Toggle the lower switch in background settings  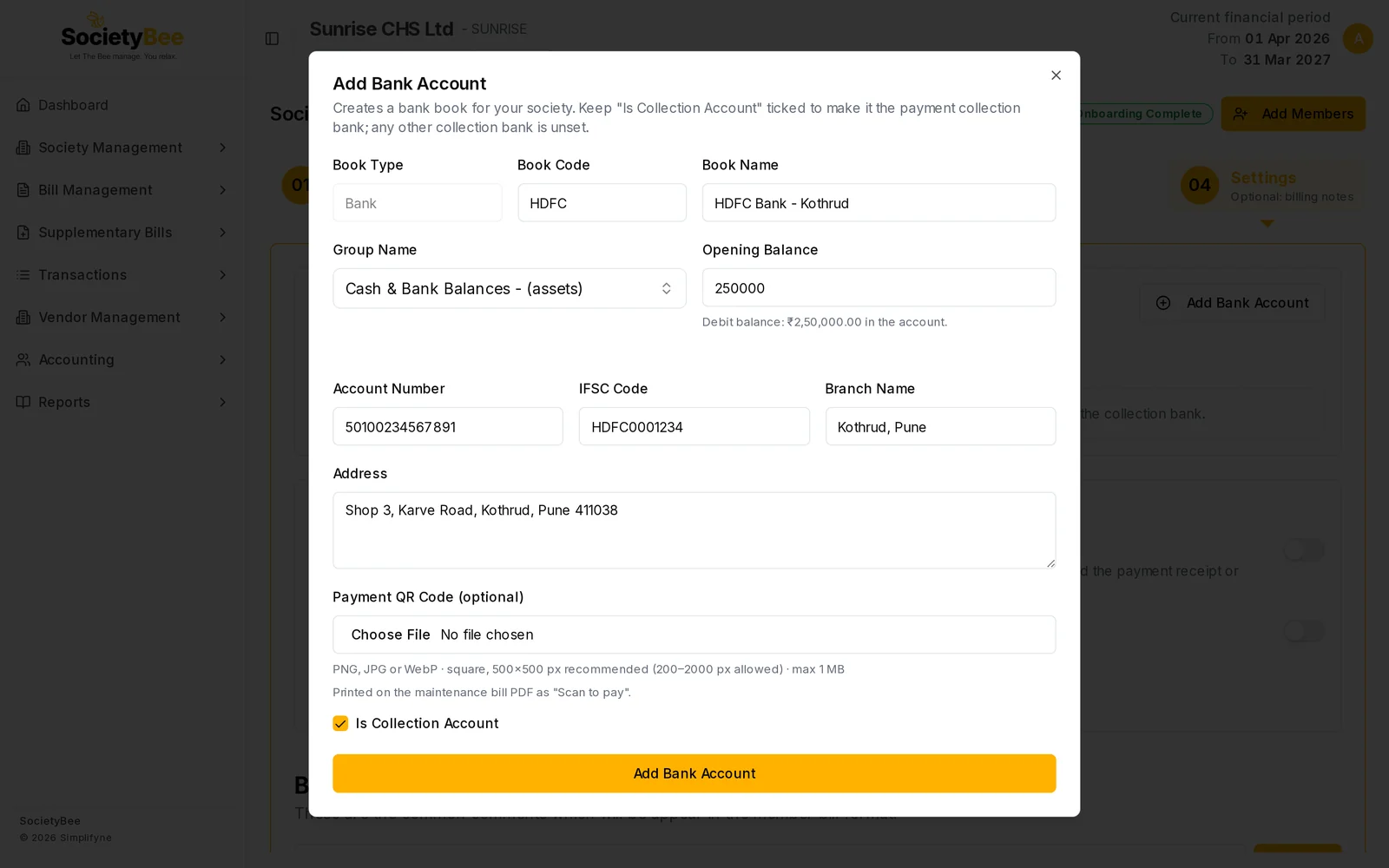point(1304,631)
